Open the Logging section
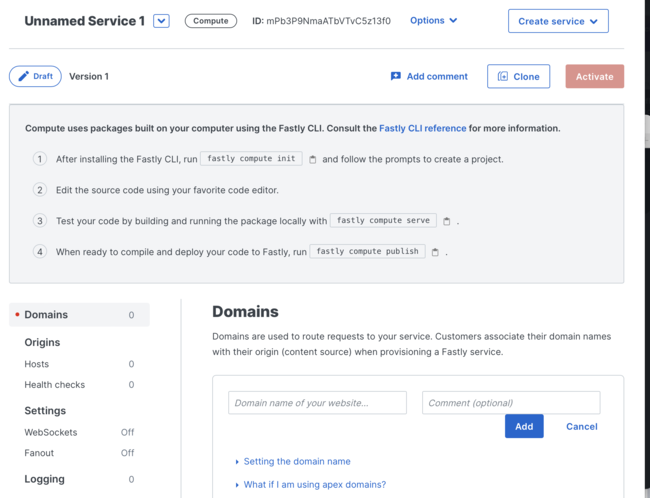Screen dimensions: 650x498 [x=79, y=479]
